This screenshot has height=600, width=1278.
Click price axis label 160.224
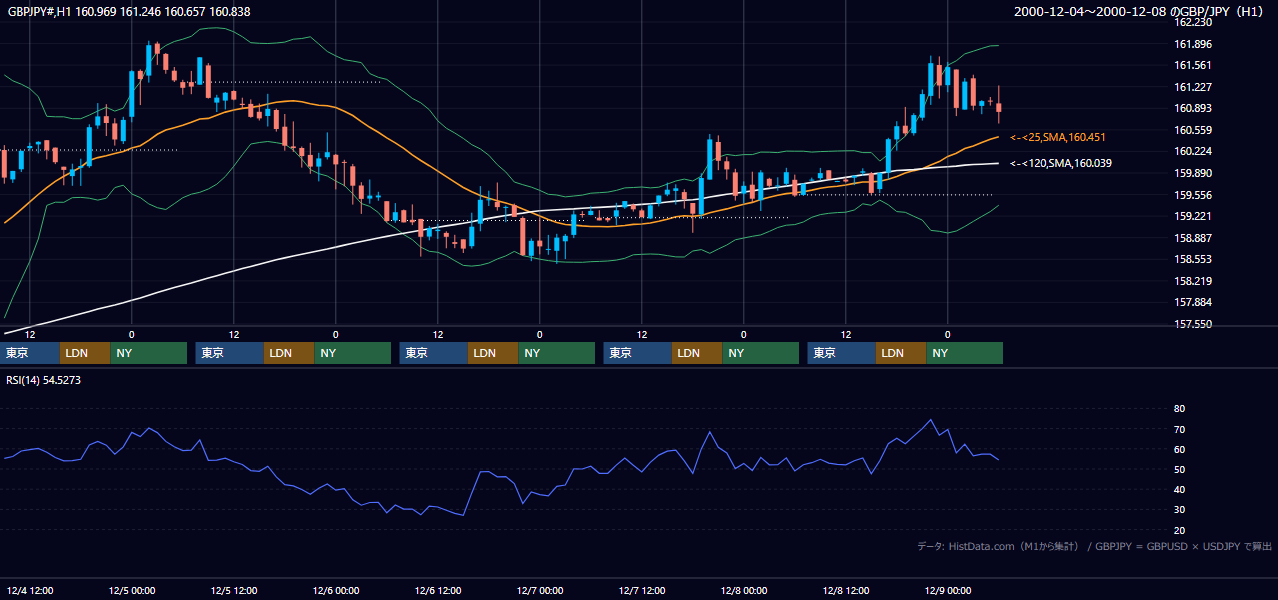coord(1193,151)
